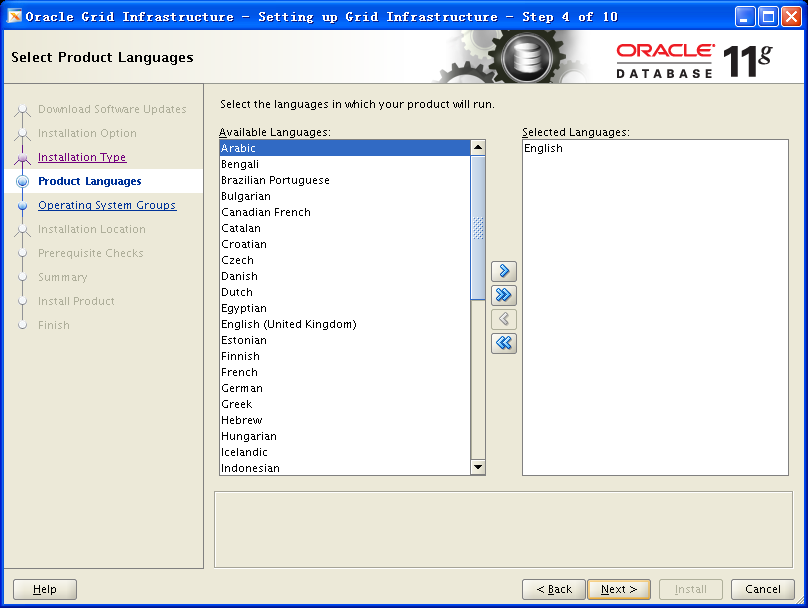The image size is (808, 608).
Task: Select Danish in Available Languages
Action: pos(345,276)
